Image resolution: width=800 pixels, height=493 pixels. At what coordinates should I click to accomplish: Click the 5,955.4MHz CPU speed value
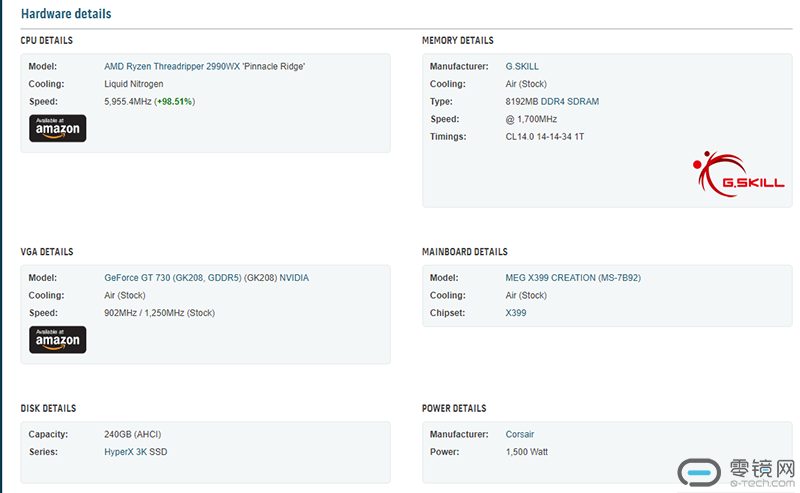pyautogui.click(x=128, y=102)
